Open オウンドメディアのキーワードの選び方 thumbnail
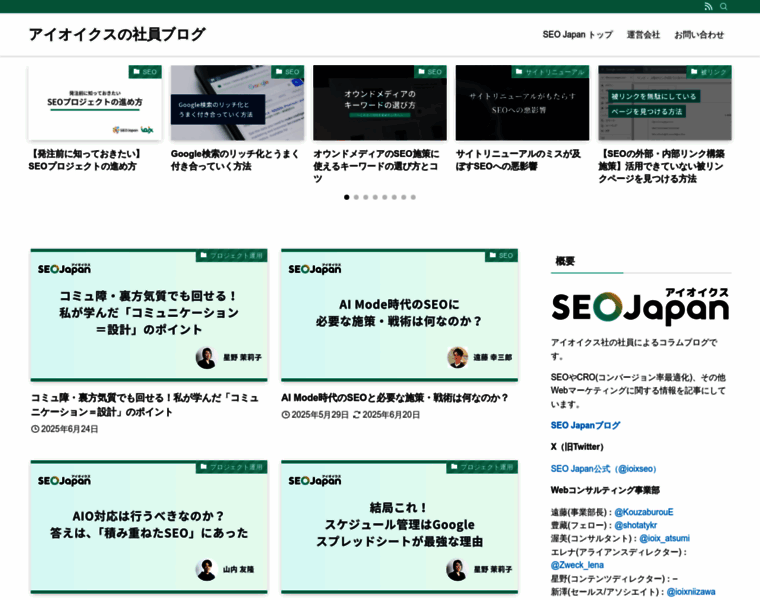This screenshot has width=760, height=600. tap(380, 103)
